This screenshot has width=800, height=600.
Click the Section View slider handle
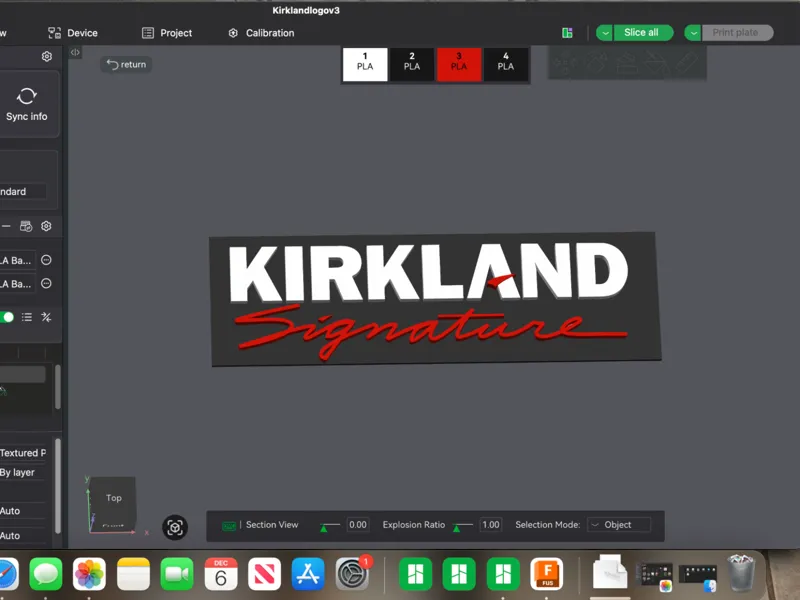[323, 529]
